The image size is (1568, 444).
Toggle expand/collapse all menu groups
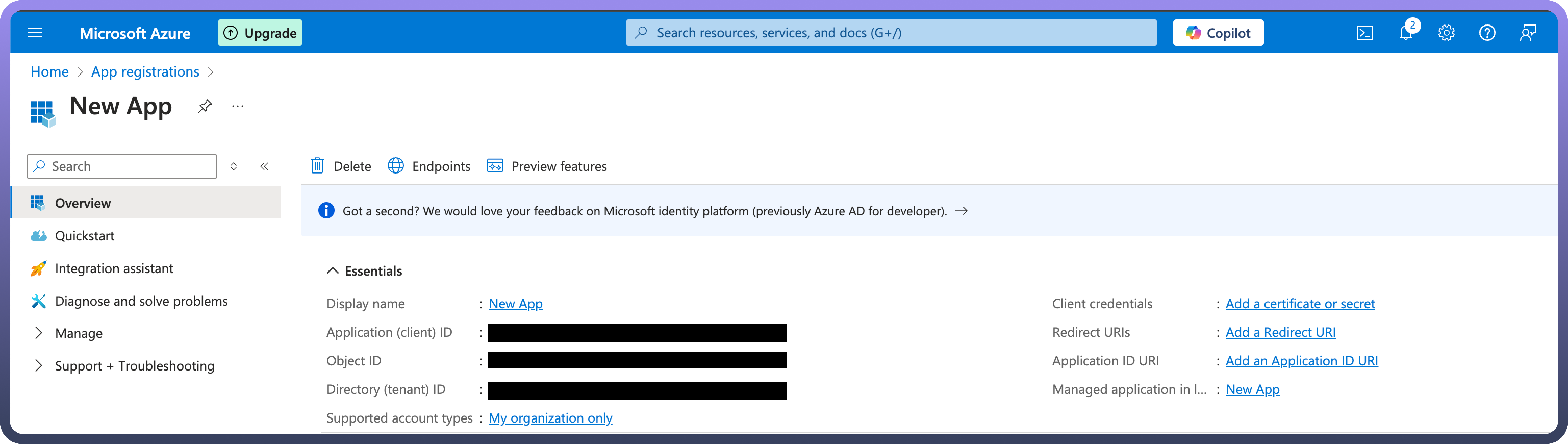234,166
